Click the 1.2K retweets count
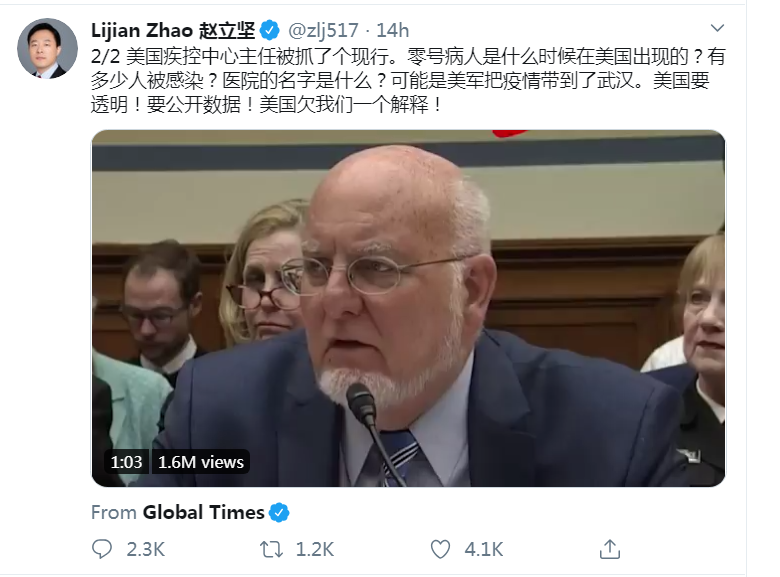Viewport: 780px width, 577px height. (x=314, y=550)
